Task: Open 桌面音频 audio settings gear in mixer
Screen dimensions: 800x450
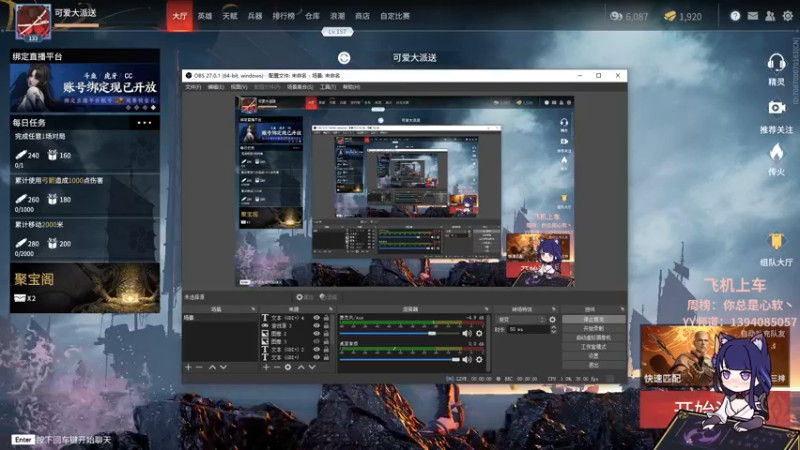Action: pos(479,360)
